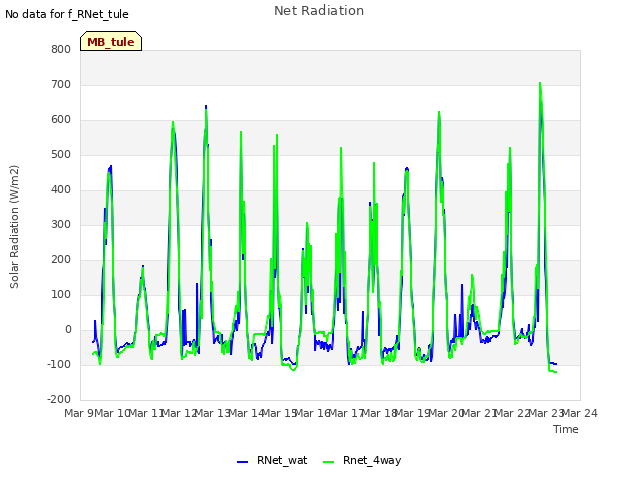The height and width of the screenshot is (480, 640).
Task: Click the blue RNet_wat legend line marker
Action: 242,462
